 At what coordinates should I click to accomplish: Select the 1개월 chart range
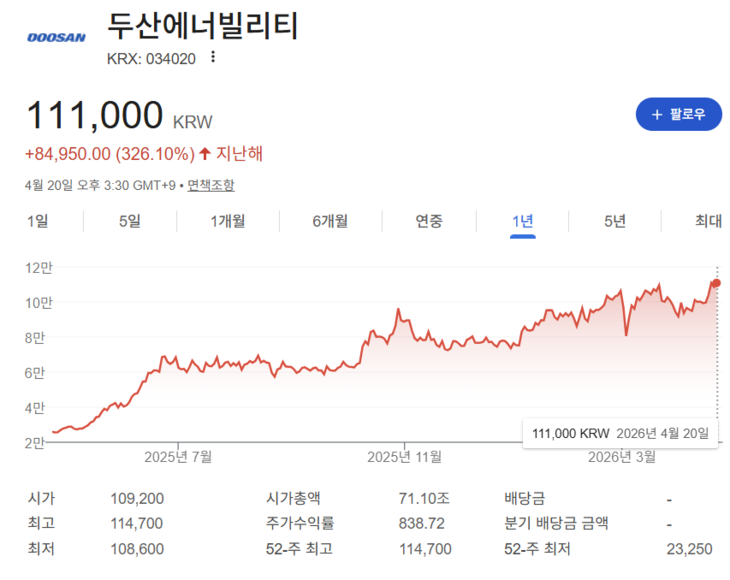pyautogui.click(x=228, y=221)
